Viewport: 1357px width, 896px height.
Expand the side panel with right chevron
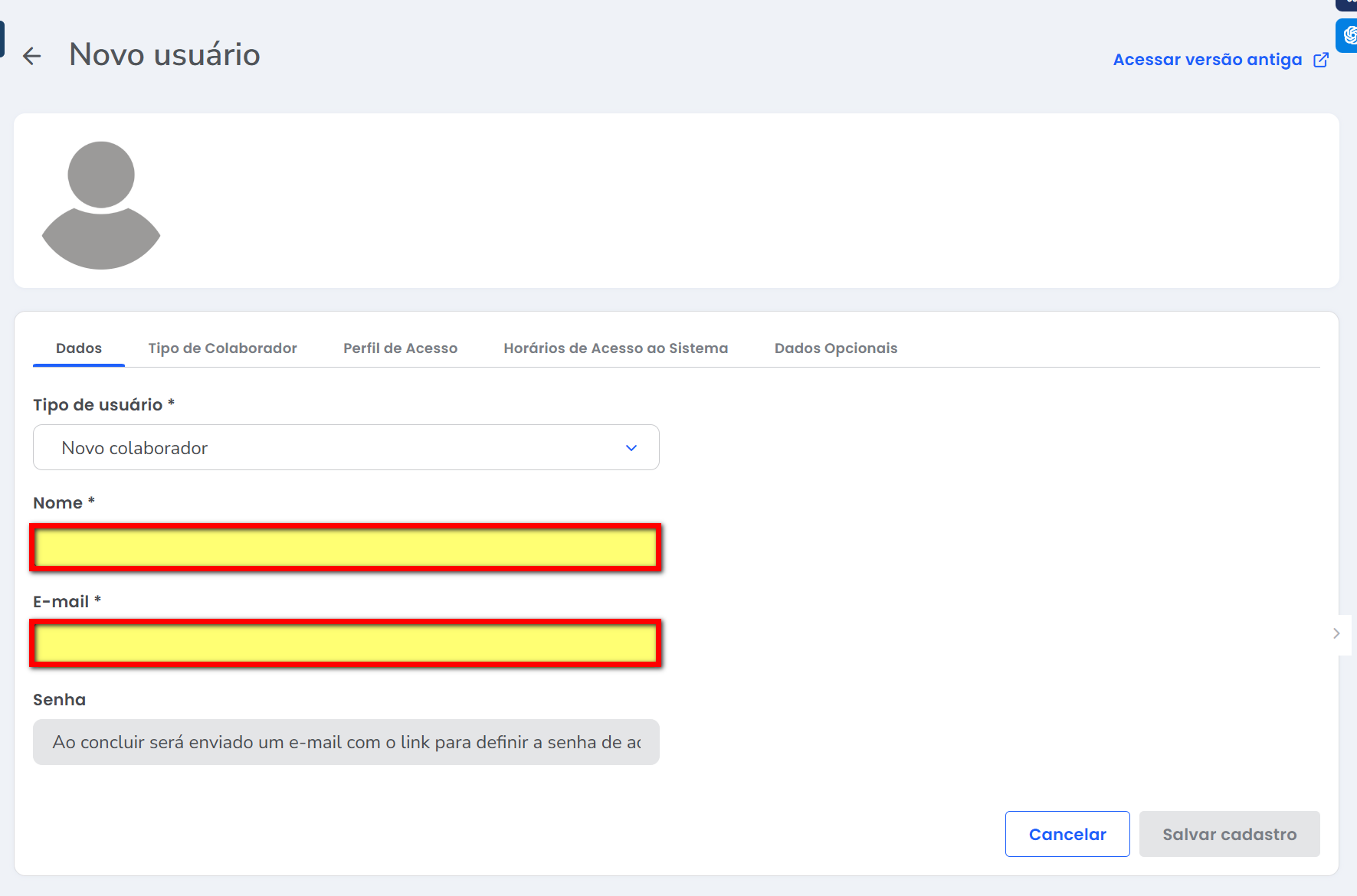tap(1336, 633)
